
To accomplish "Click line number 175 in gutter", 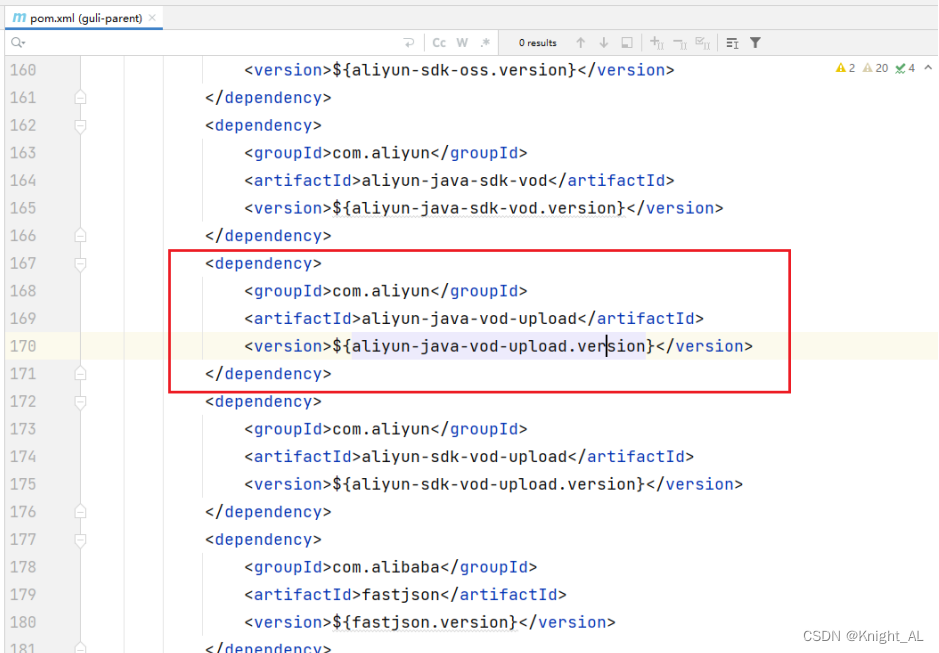I will (23, 484).
